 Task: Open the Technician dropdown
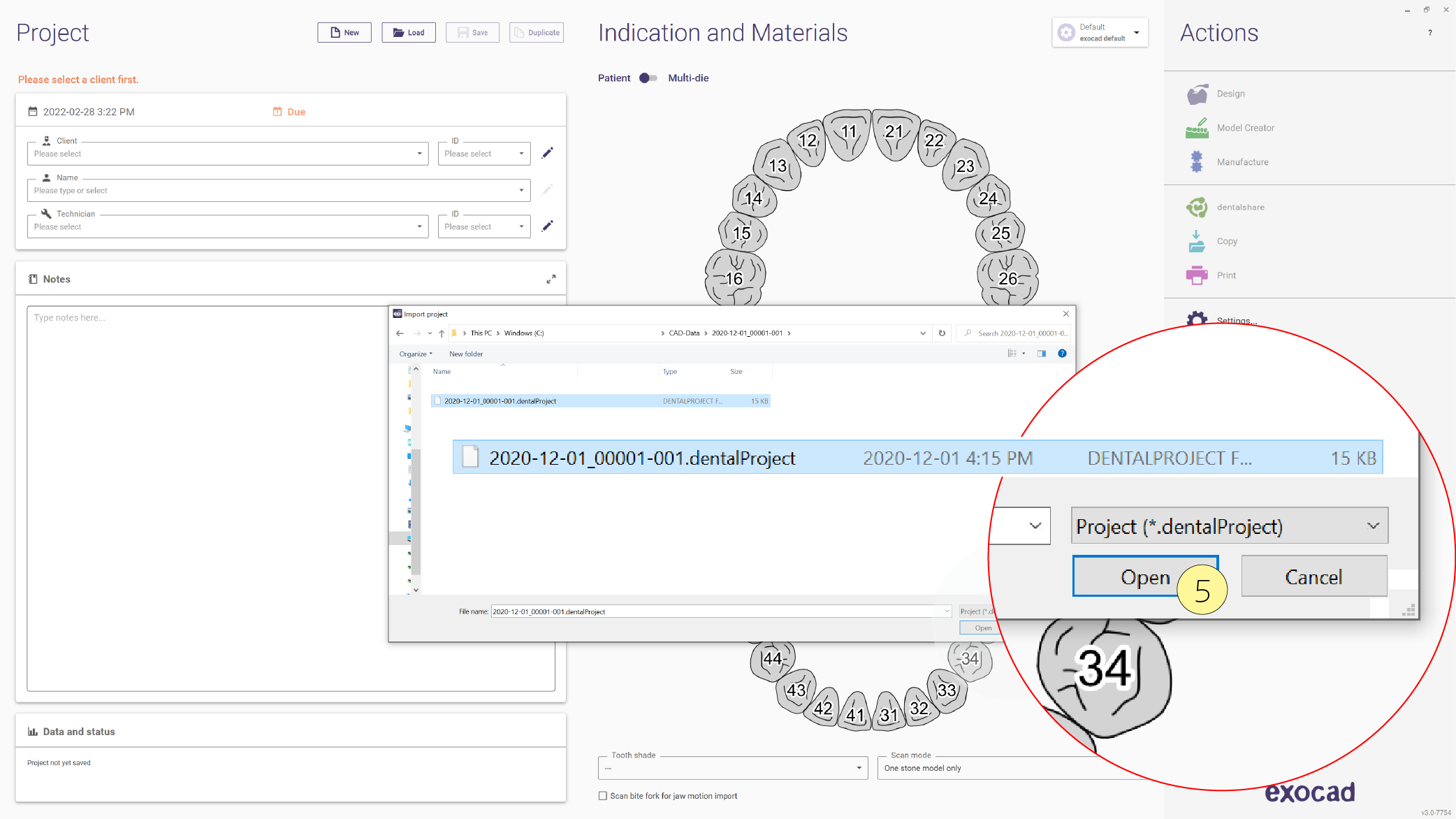point(228,226)
